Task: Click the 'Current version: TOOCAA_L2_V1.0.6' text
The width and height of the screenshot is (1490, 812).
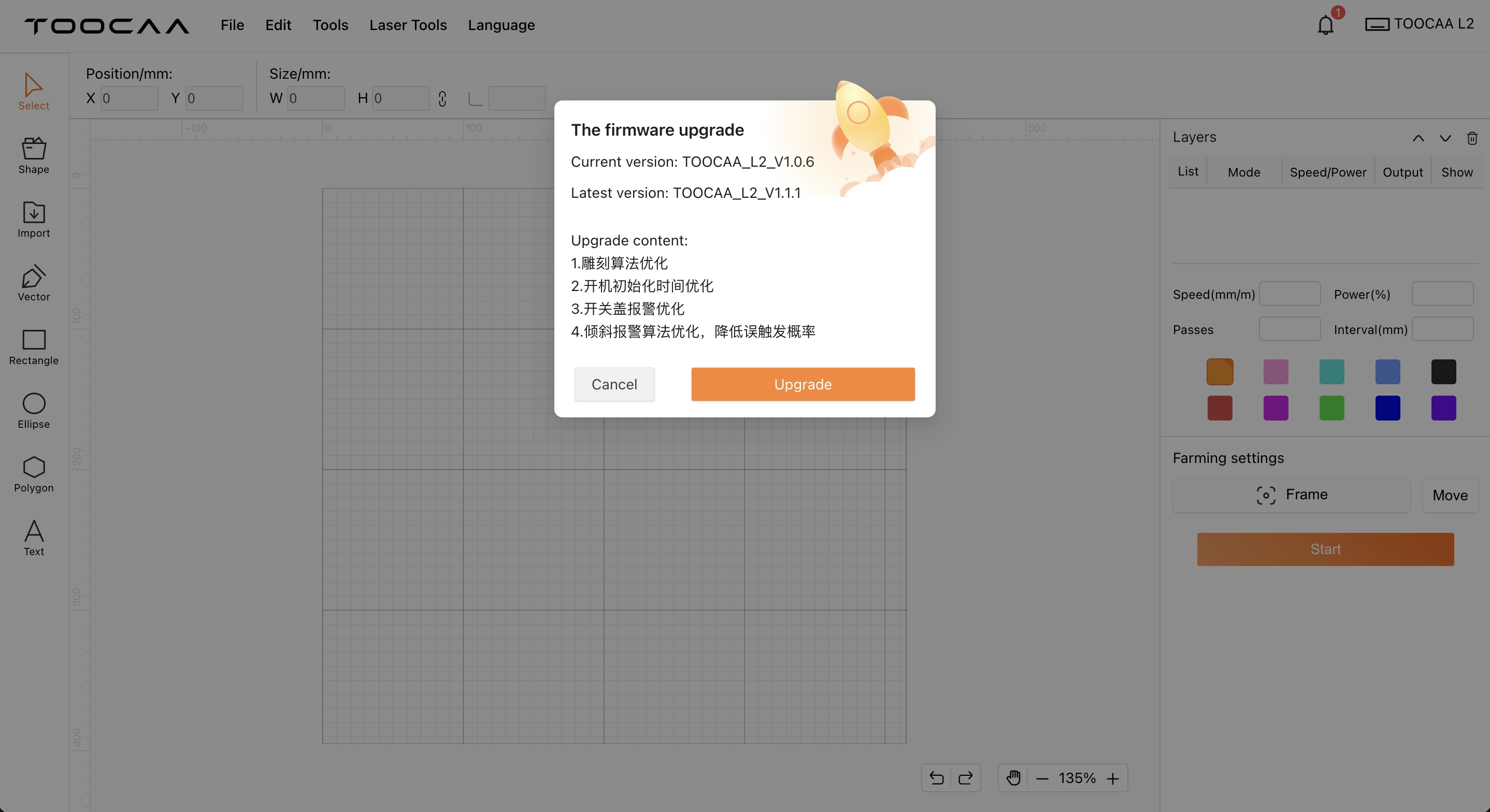Action: (692, 162)
